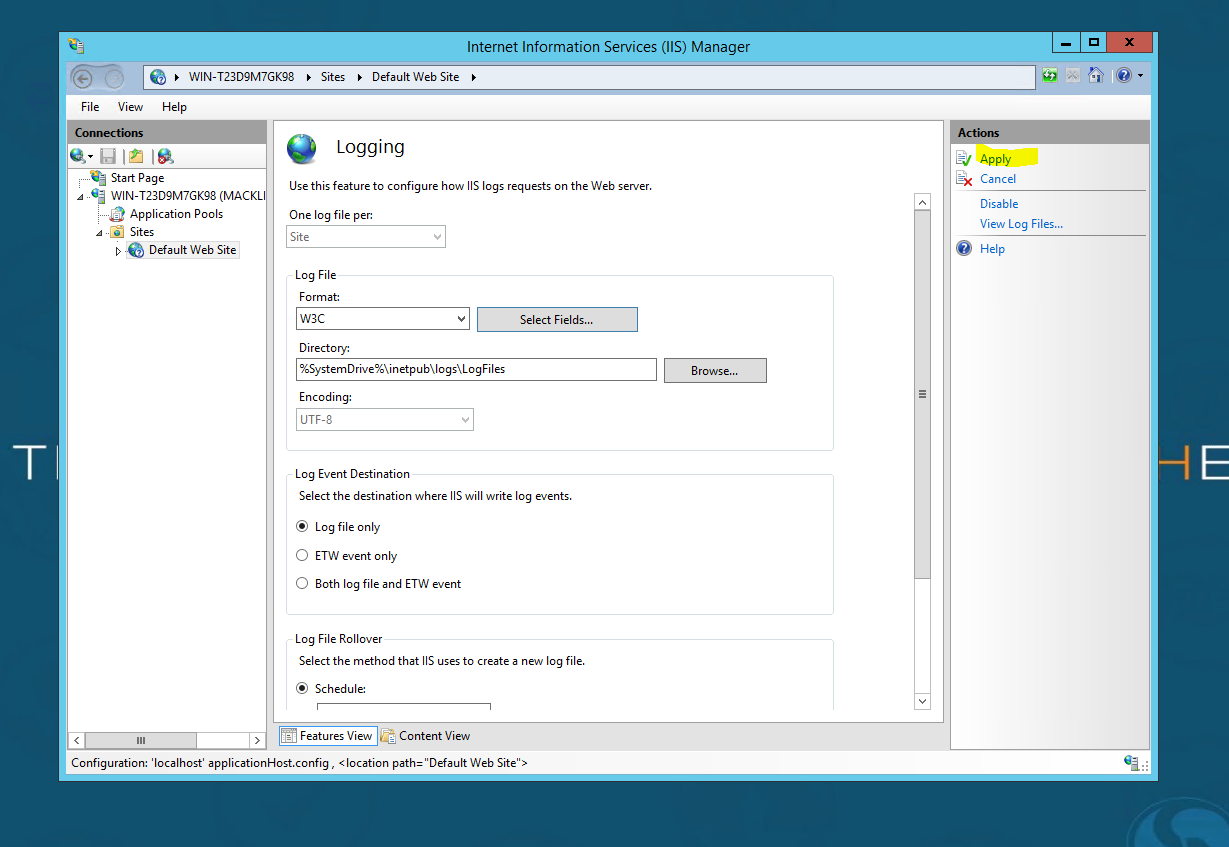This screenshot has width=1229, height=847.
Task: Open the File menu
Action: [x=90, y=107]
